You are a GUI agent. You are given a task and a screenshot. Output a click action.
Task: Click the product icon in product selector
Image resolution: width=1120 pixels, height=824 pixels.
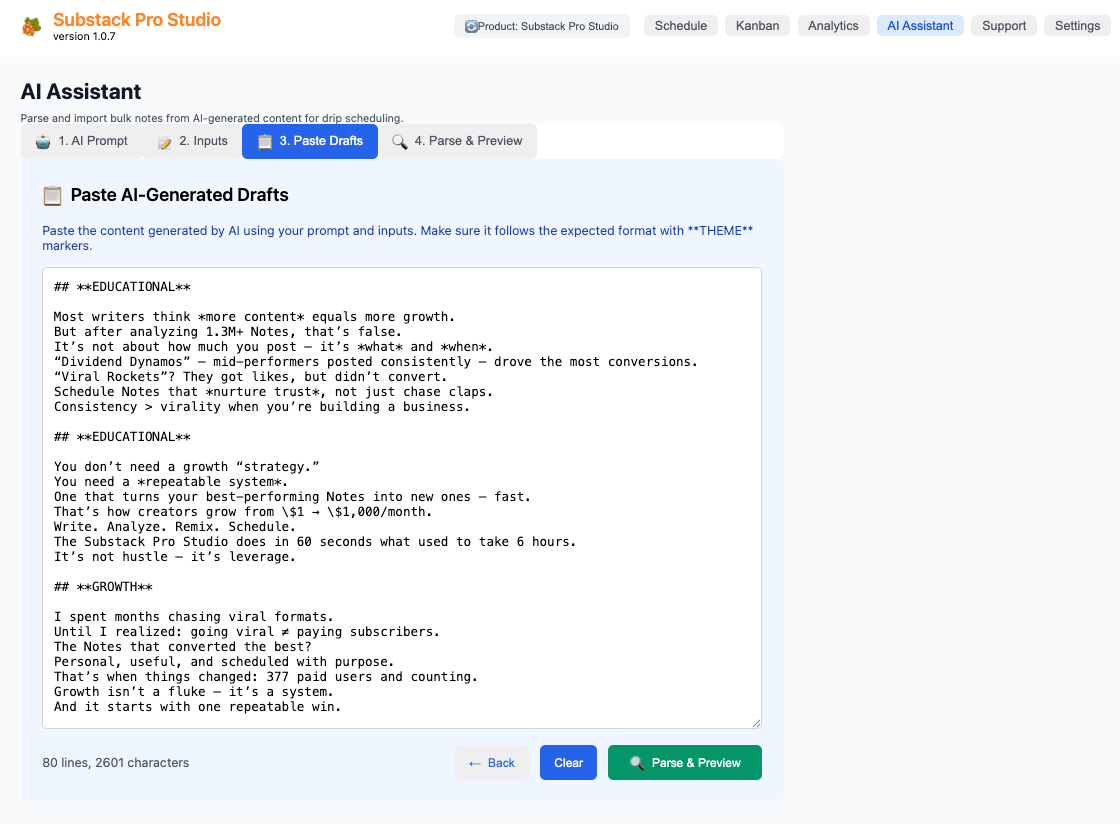tap(471, 26)
